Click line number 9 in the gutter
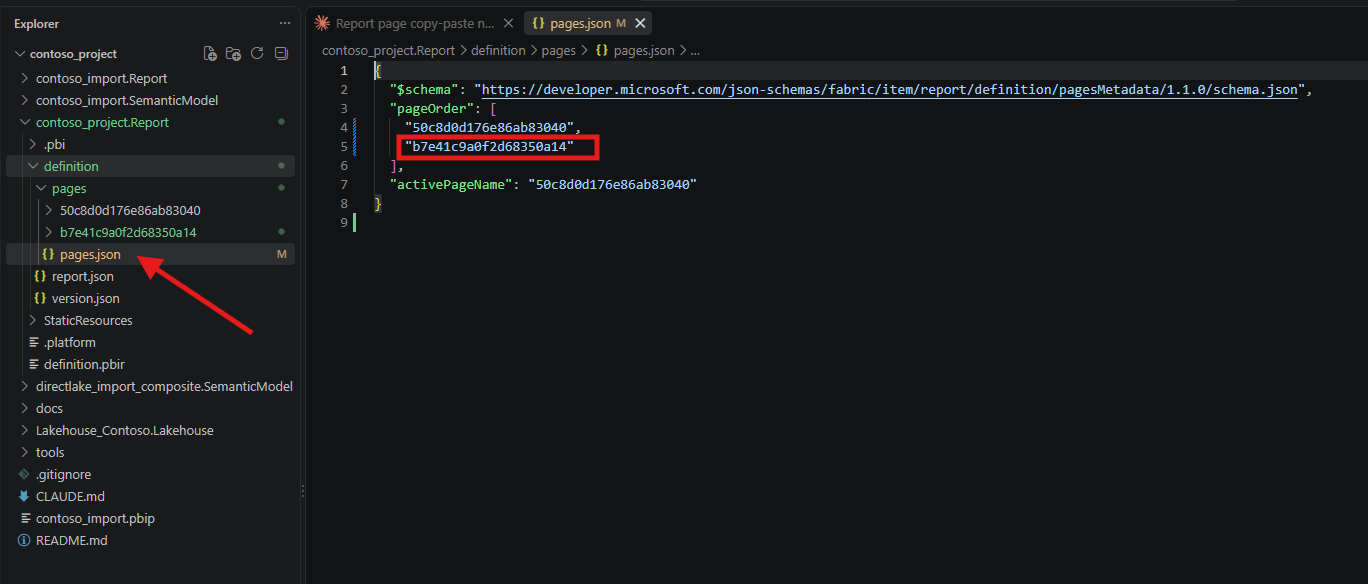The image size is (1368, 584). point(344,223)
